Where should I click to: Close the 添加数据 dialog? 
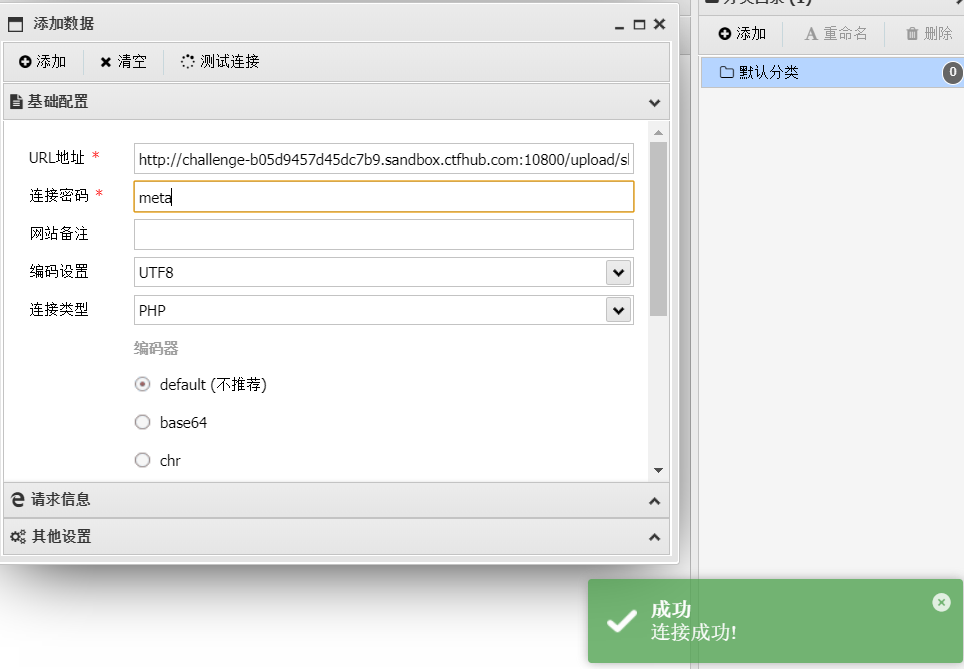point(660,24)
